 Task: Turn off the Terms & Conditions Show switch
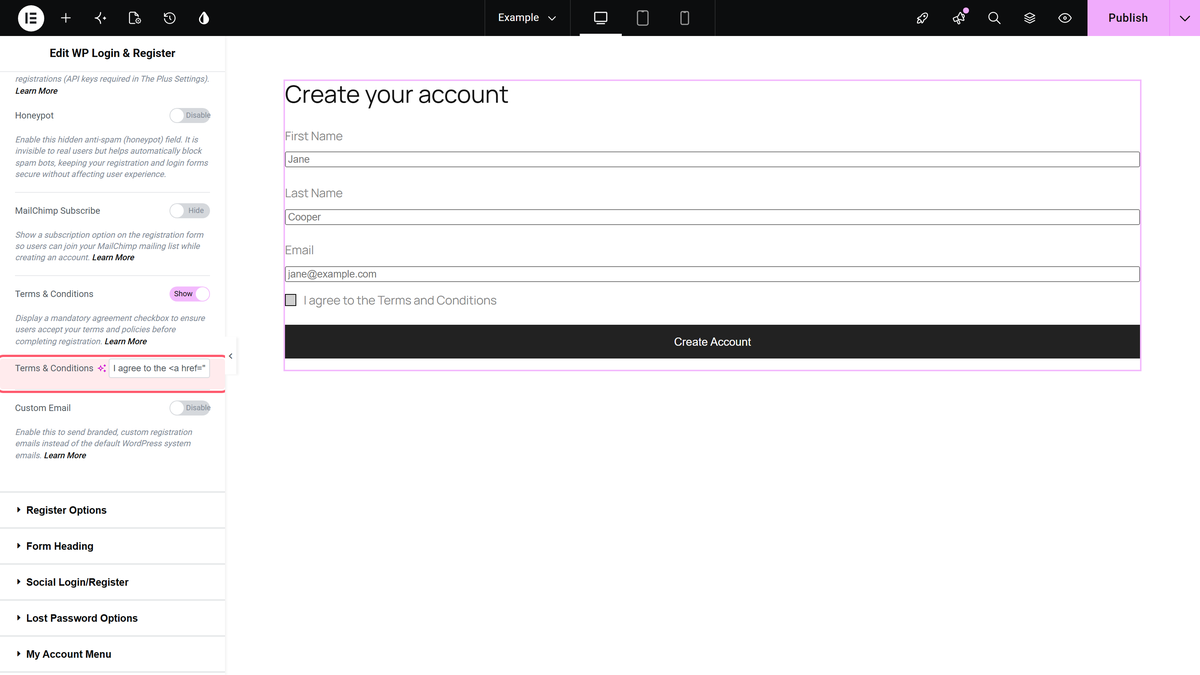click(190, 294)
